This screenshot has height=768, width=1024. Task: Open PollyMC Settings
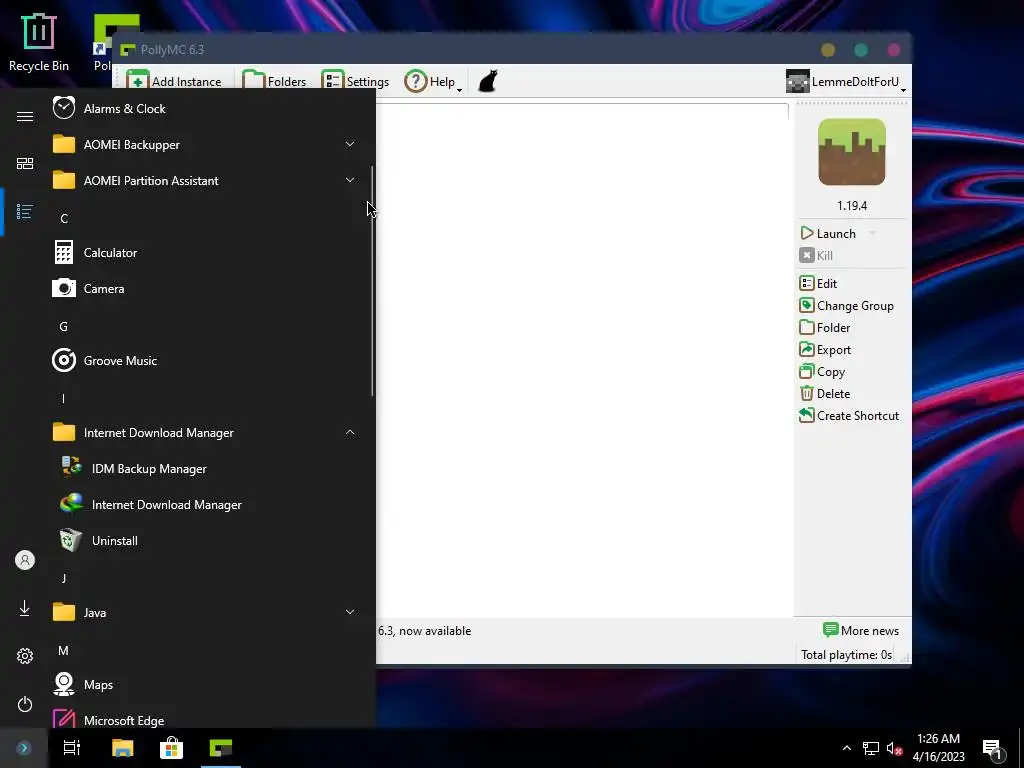(x=355, y=81)
